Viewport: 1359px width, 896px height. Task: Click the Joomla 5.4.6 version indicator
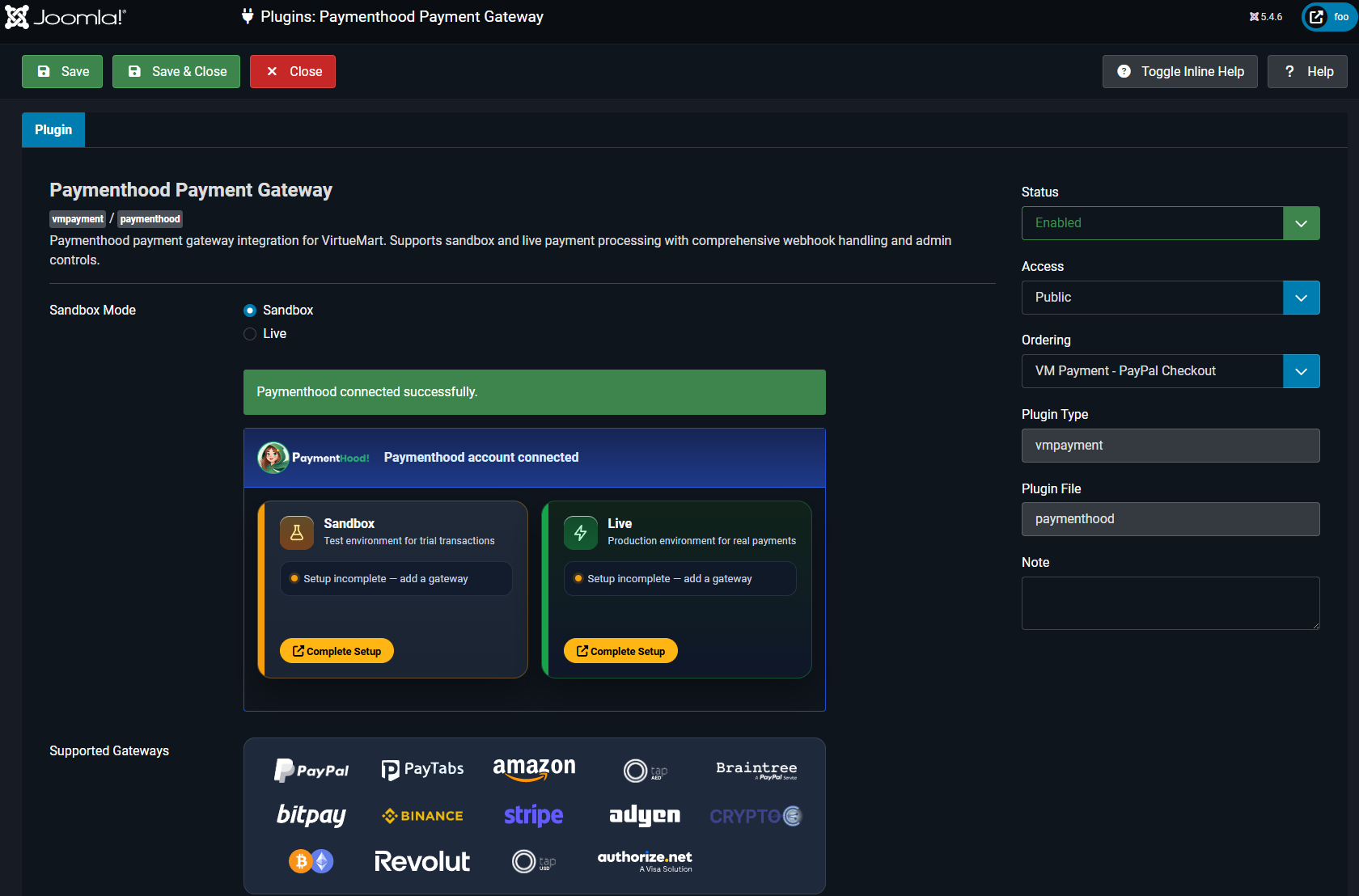(1266, 17)
